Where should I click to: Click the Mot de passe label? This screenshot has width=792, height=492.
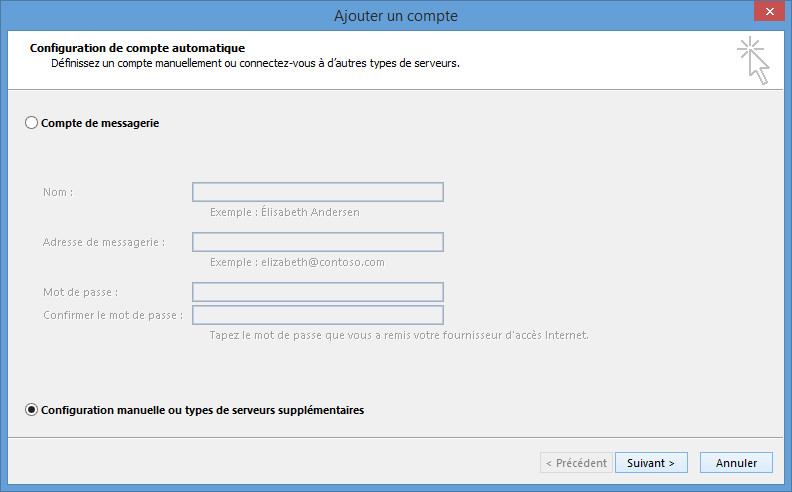(x=80, y=292)
